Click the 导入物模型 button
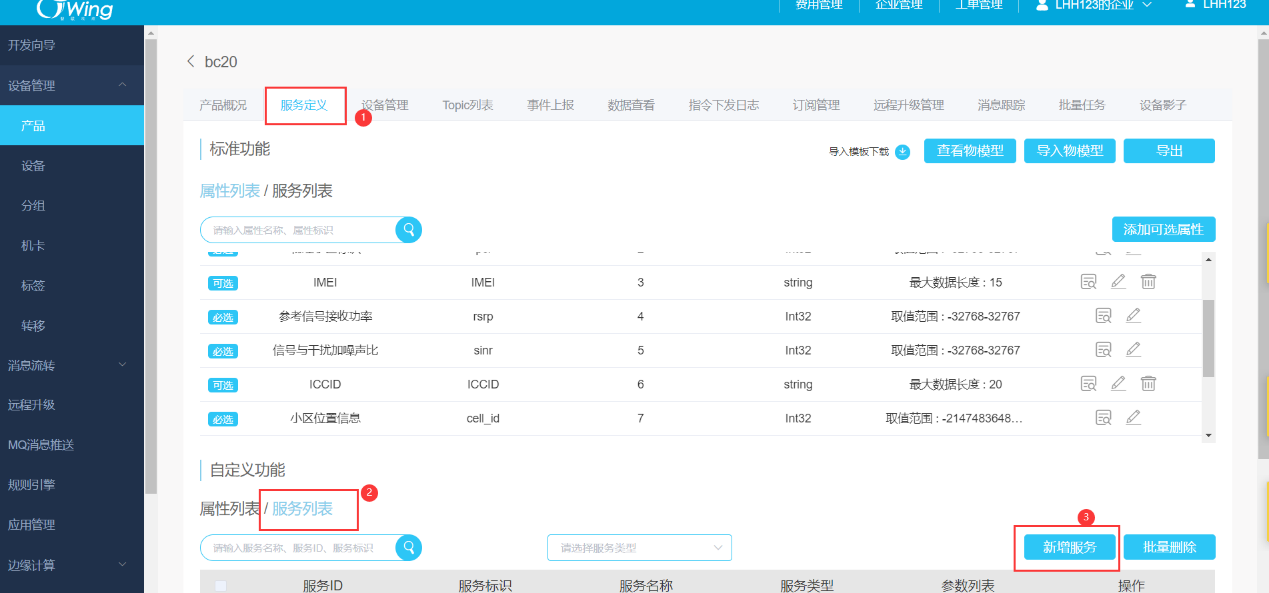This screenshot has height=593, width=1269. pos(1070,151)
